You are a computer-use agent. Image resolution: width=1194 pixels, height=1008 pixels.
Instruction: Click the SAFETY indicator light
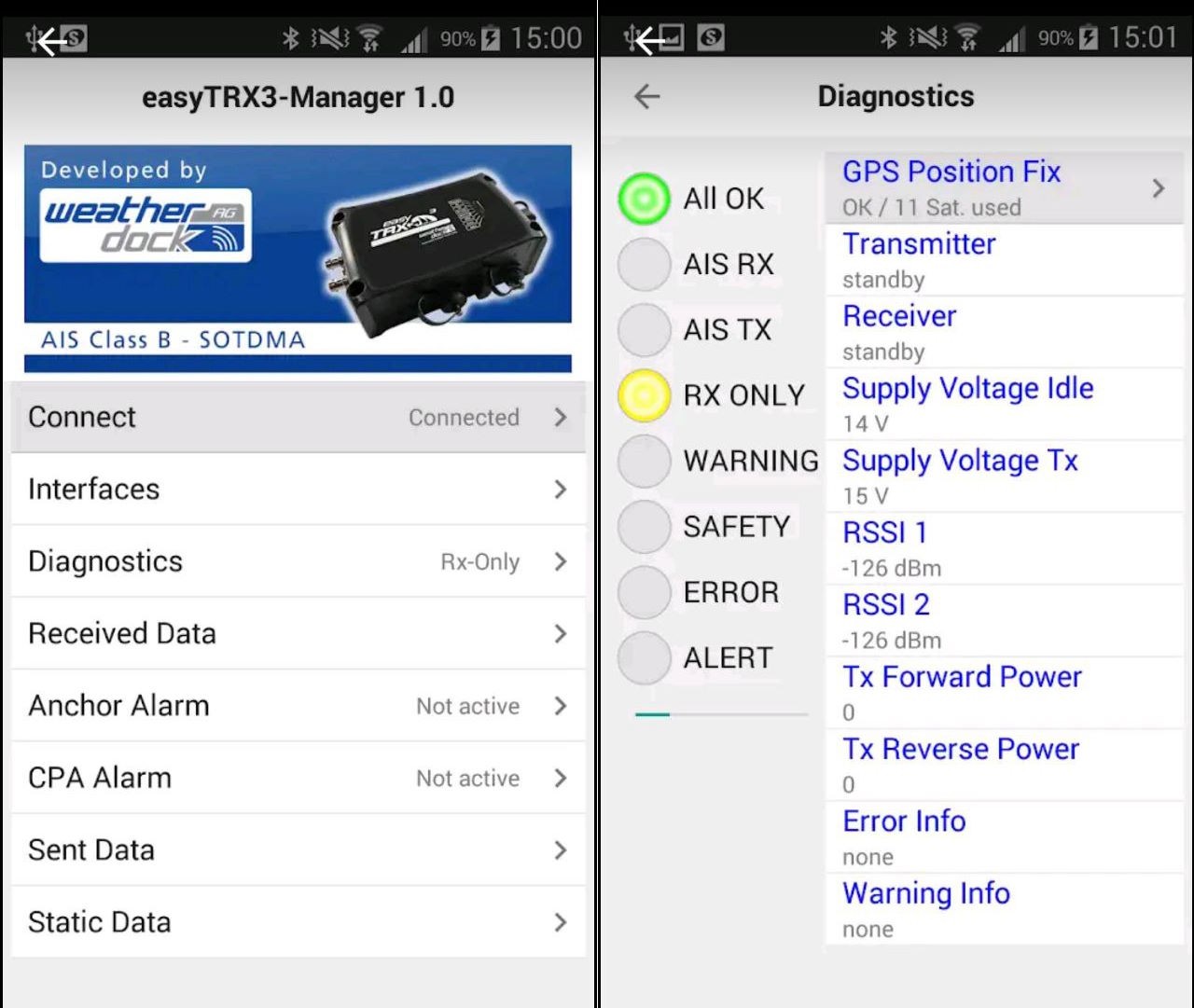point(644,526)
